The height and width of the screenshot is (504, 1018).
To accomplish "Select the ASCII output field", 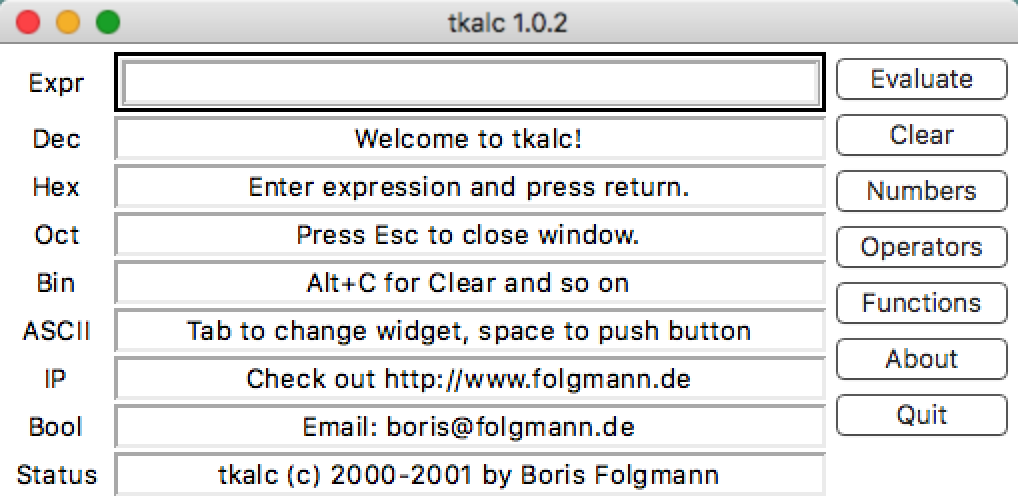I will (x=470, y=331).
